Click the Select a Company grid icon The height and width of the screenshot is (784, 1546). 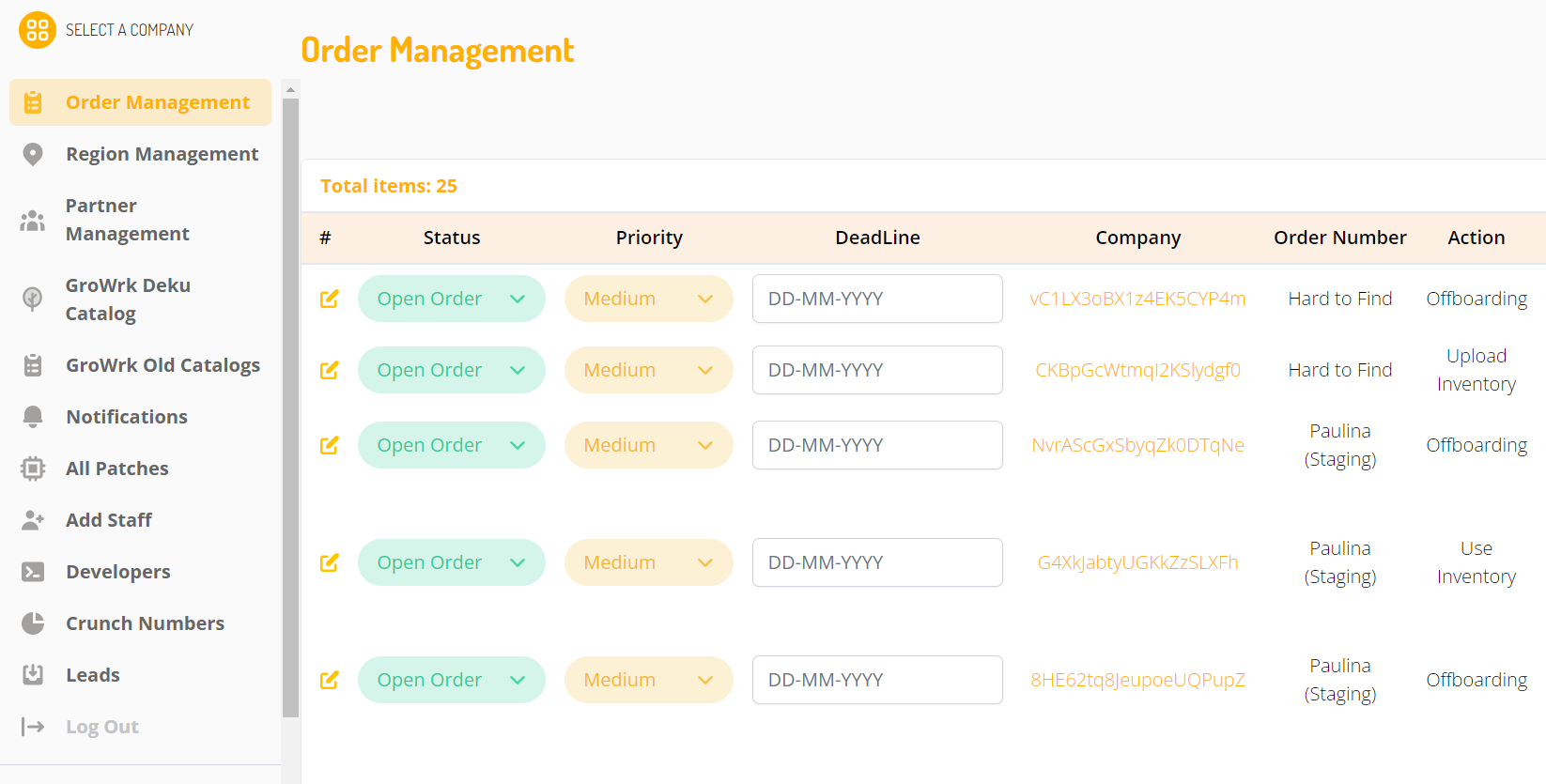click(37, 30)
